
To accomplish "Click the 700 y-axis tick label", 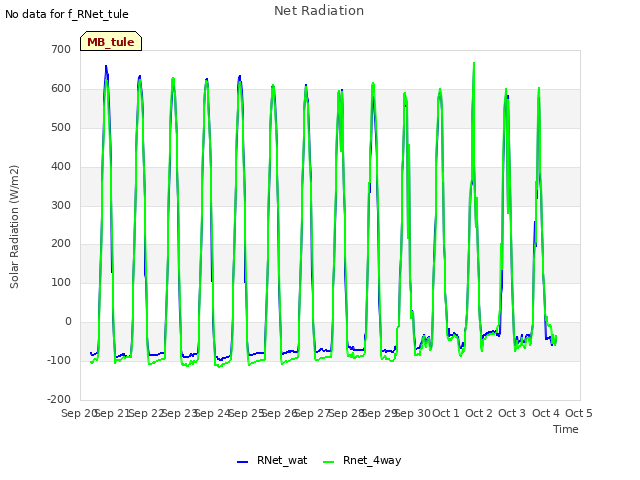I will [61, 49].
